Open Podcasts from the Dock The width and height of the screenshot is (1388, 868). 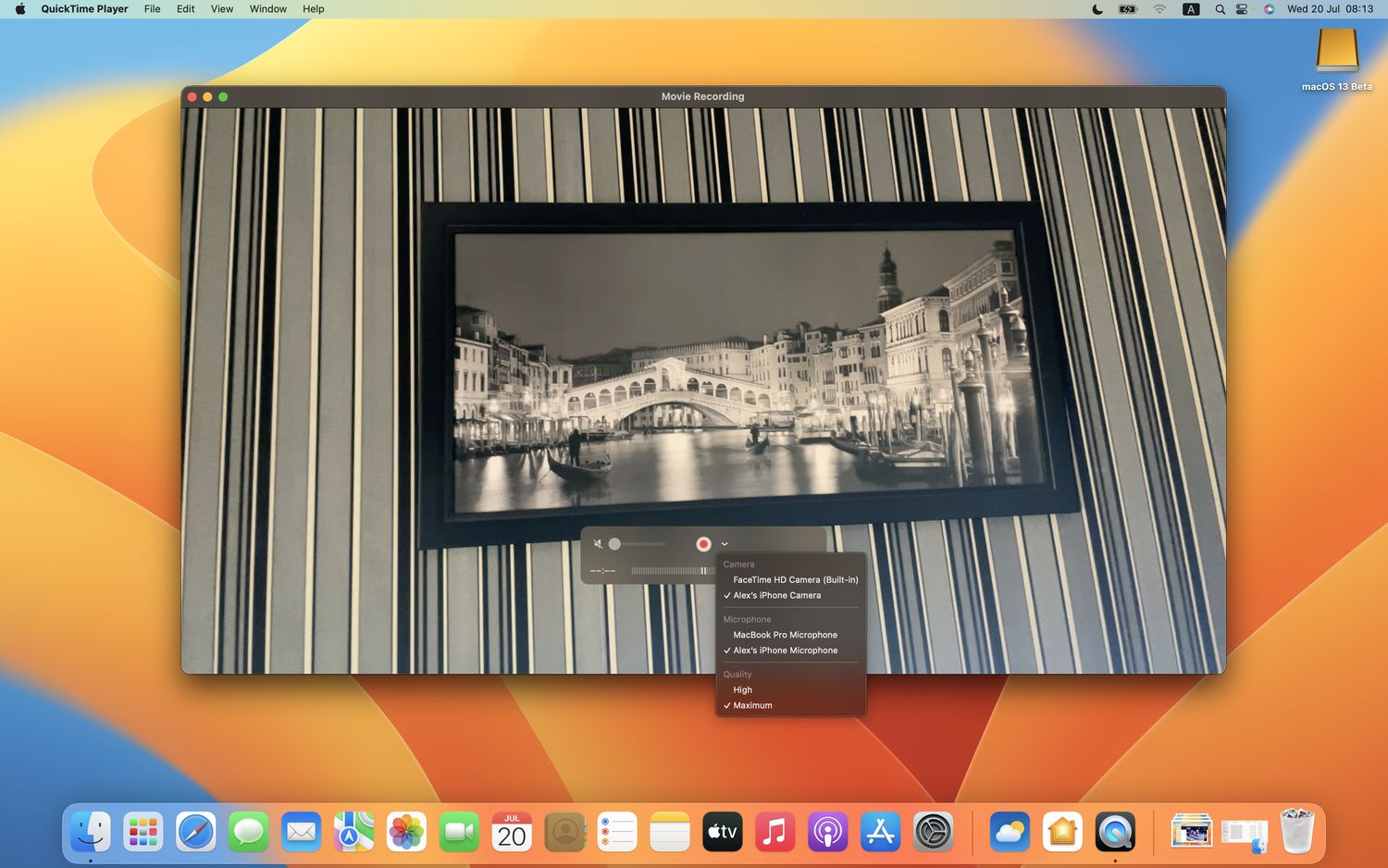(828, 832)
